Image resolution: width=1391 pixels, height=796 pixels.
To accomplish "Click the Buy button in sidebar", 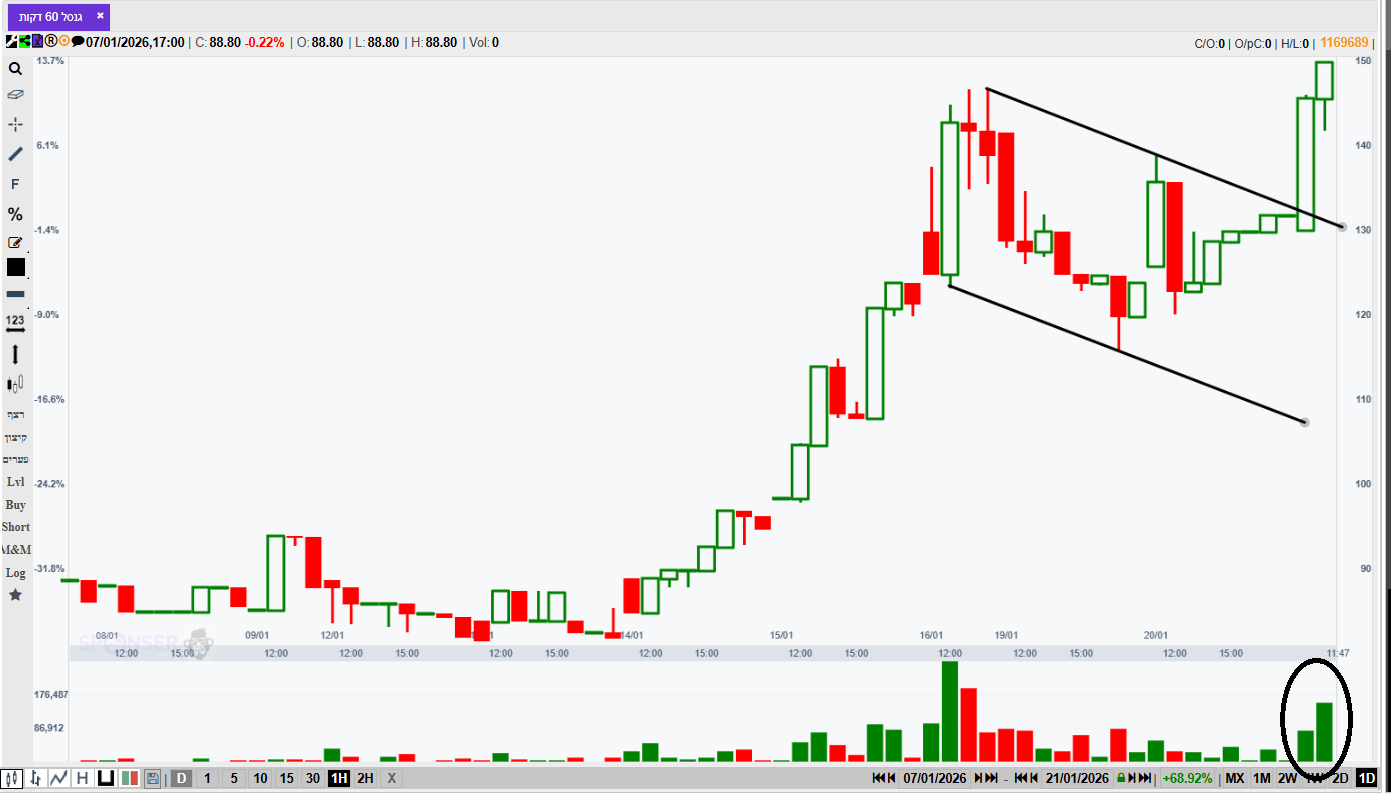I will pyautogui.click(x=15, y=505).
